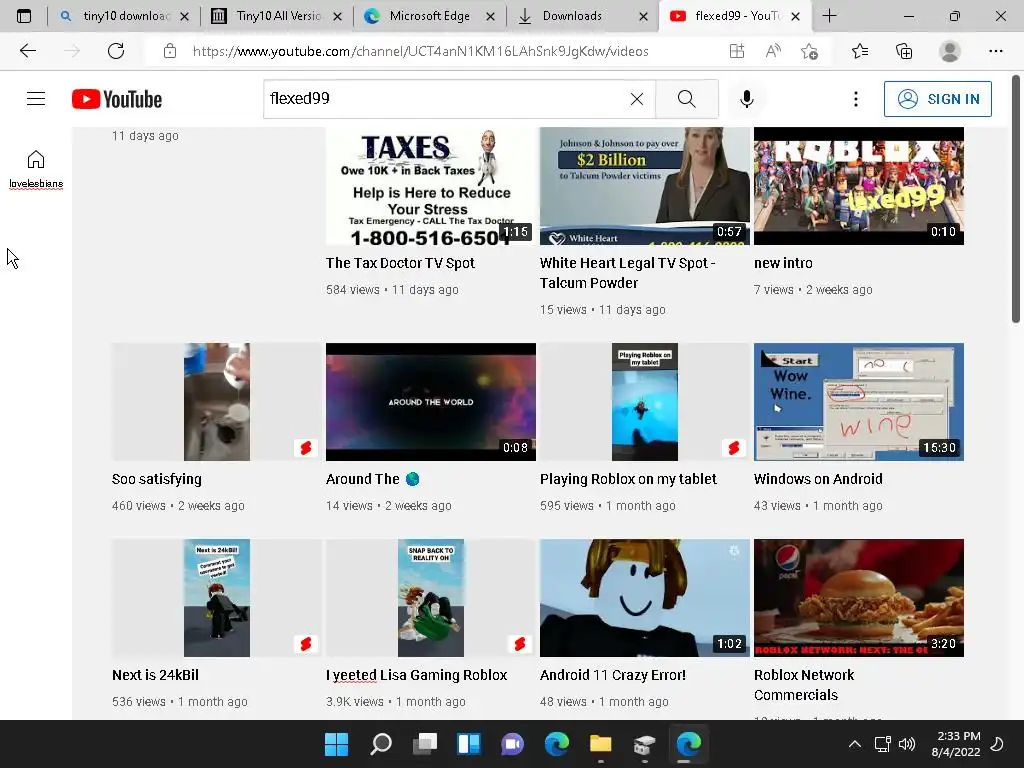Open a new browser tab
The height and width of the screenshot is (768, 1024).
[829, 16]
